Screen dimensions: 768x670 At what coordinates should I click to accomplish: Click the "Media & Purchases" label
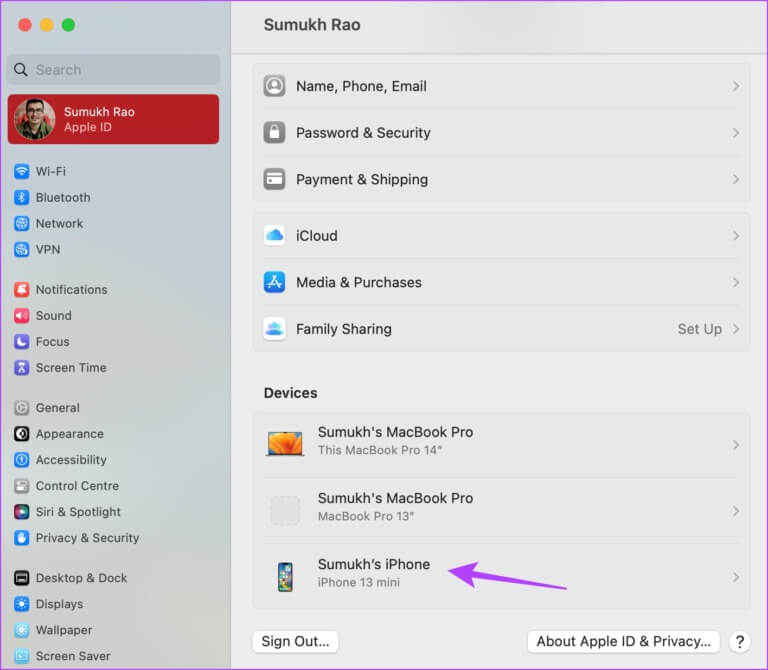(x=359, y=282)
